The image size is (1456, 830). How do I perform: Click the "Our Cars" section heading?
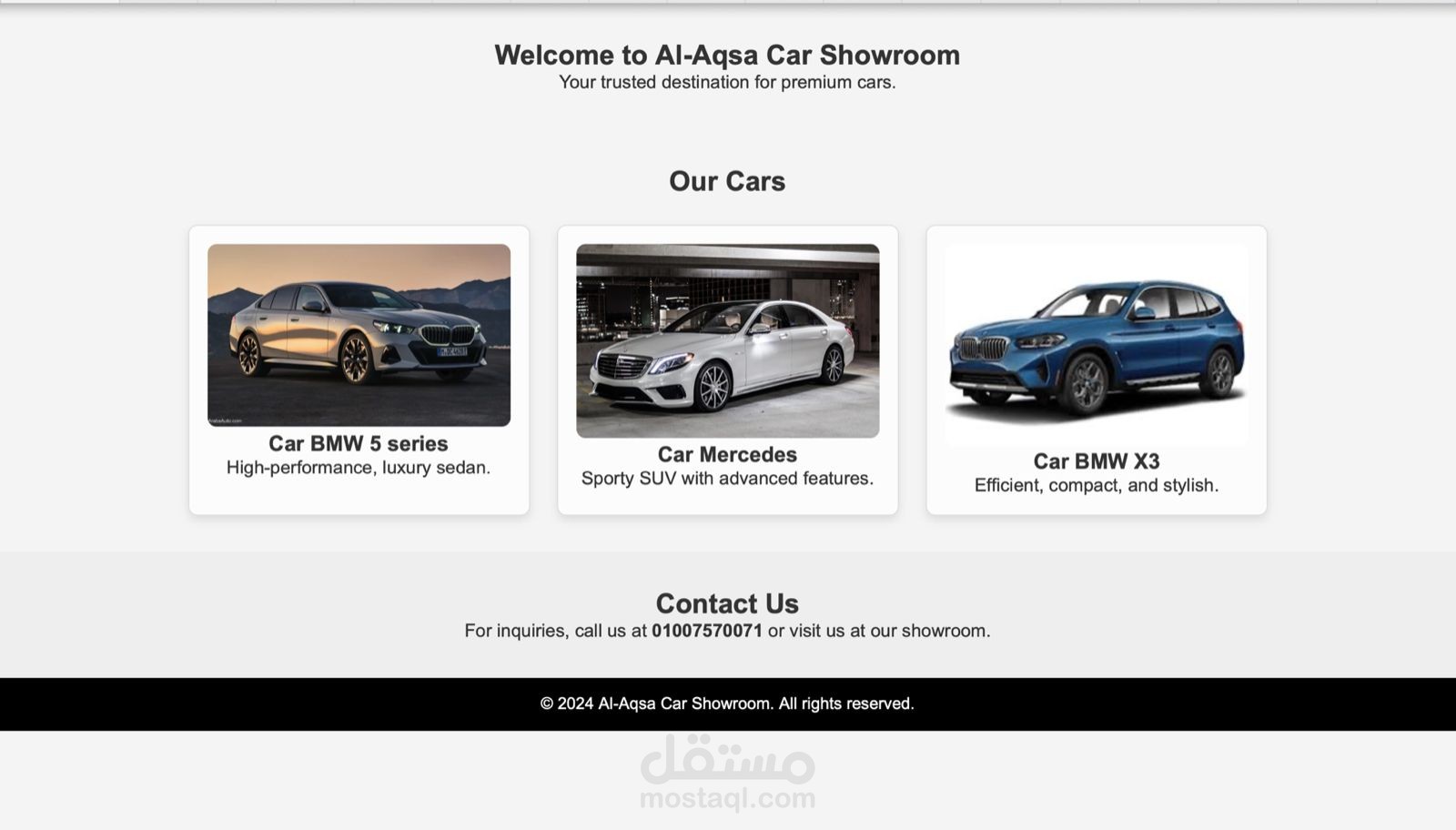coord(727,181)
